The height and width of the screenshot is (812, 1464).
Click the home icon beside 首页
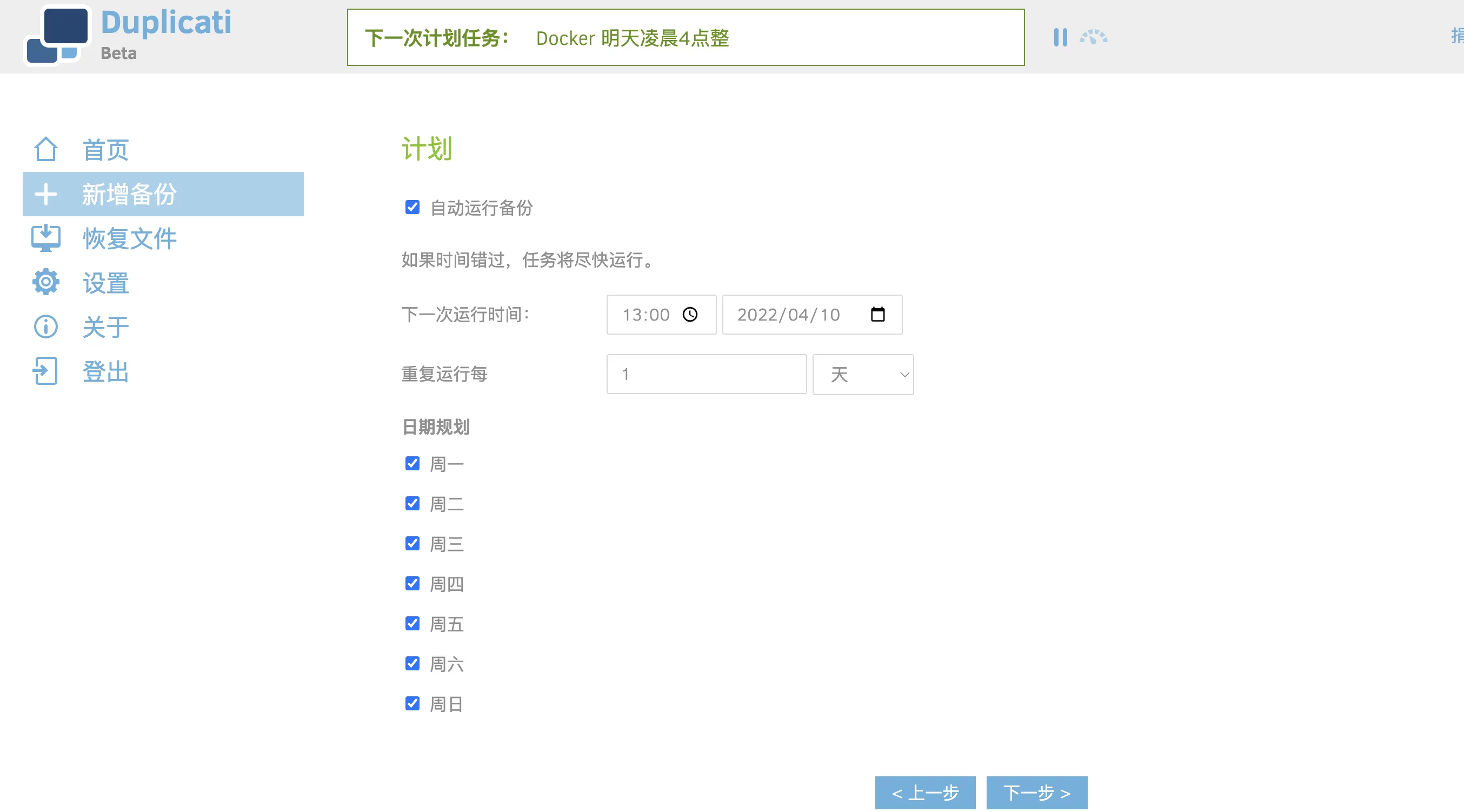click(45, 149)
